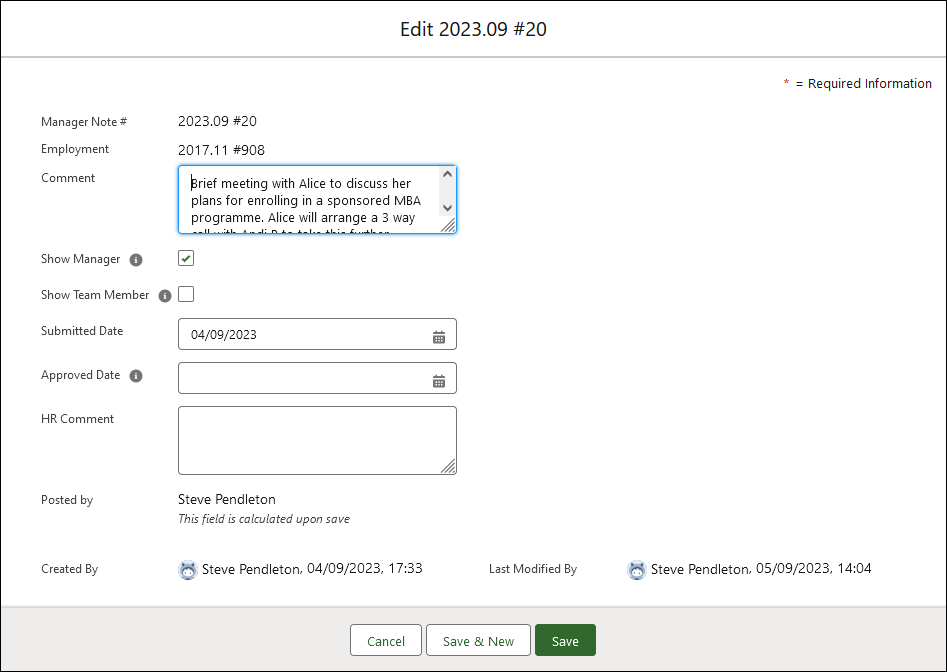Click the Show Team Member info icon

[x=165, y=296]
